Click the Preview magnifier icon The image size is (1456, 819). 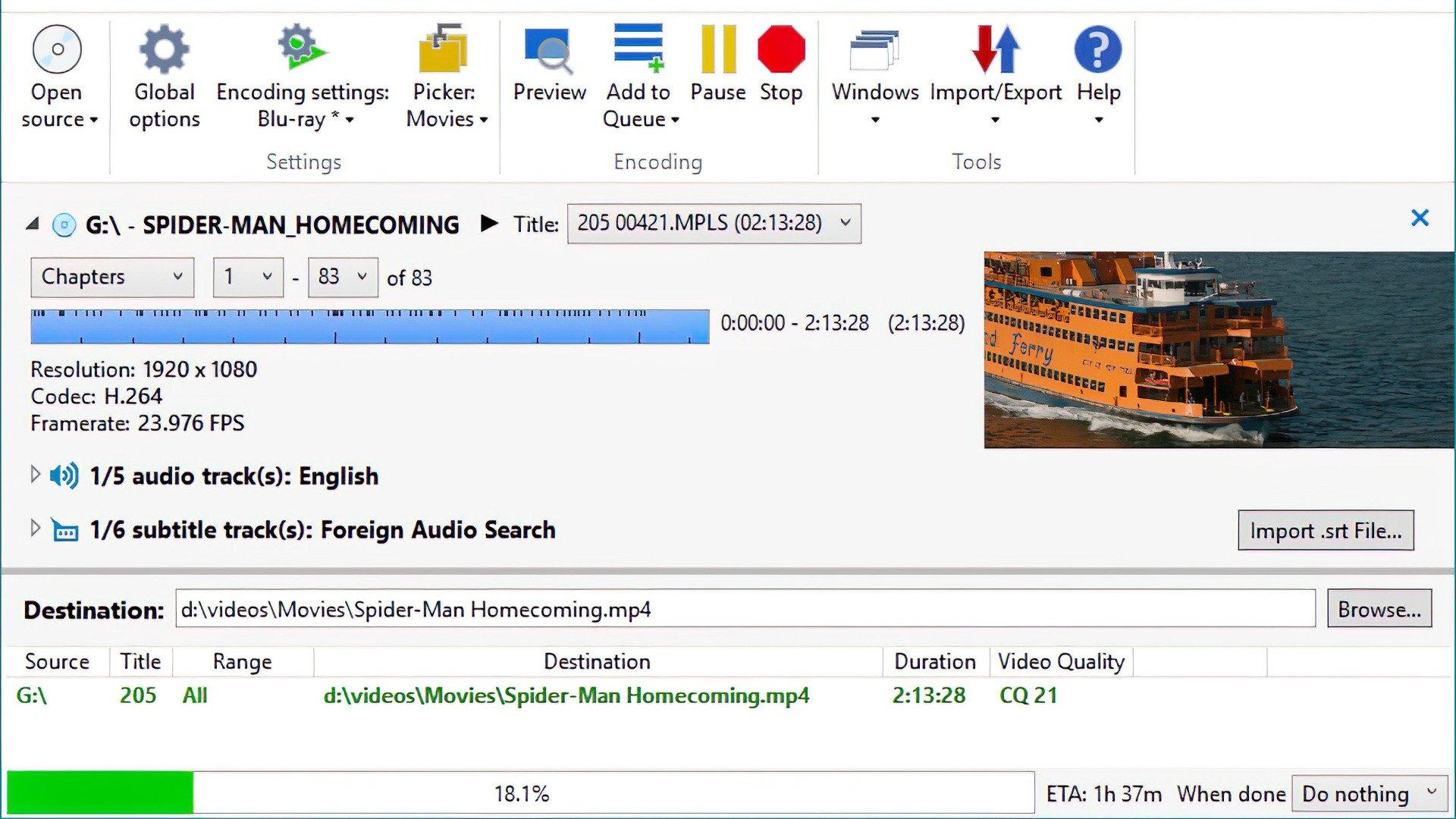click(549, 49)
